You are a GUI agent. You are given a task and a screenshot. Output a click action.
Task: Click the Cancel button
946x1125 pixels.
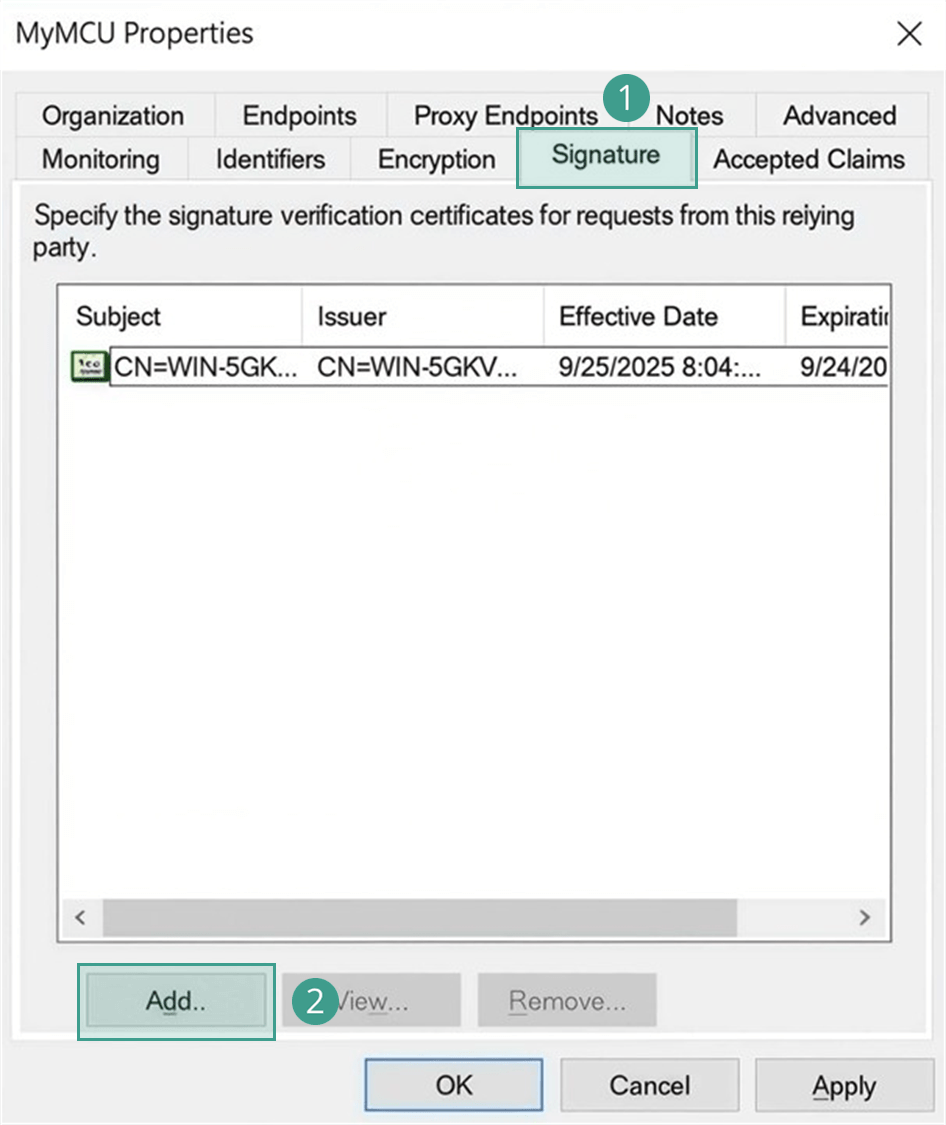pyautogui.click(x=649, y=1085)
